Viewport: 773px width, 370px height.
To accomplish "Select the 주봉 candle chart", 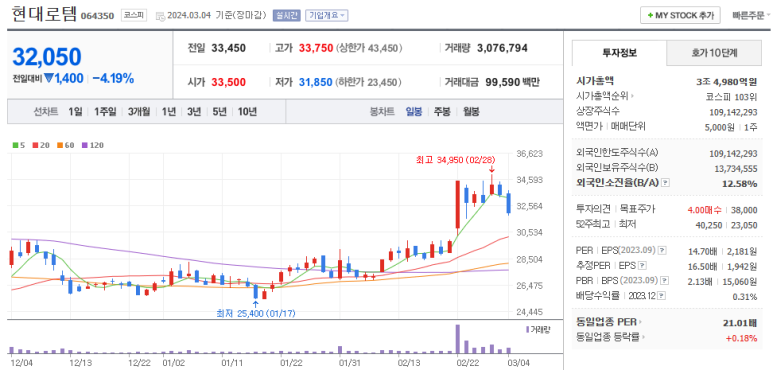I will point(442,111).
